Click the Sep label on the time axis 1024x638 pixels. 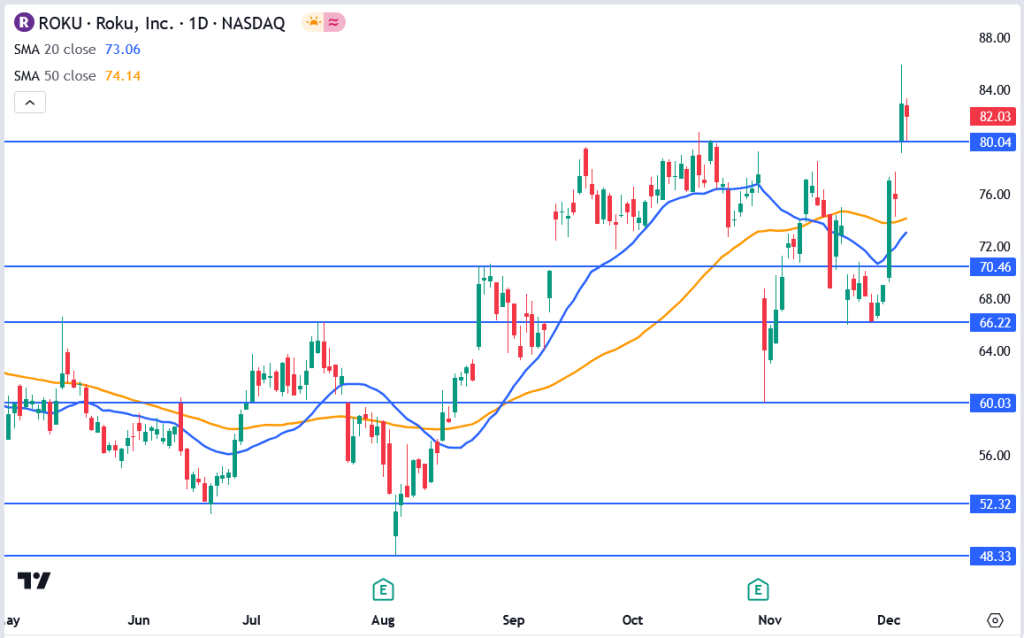click(x=513, y=620)
